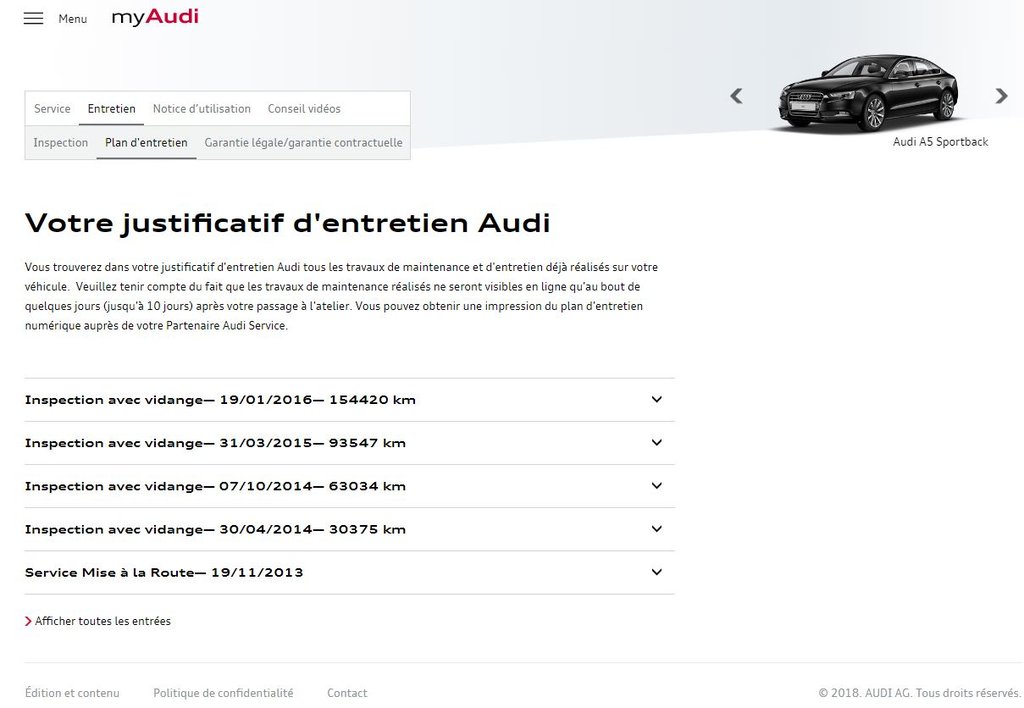Screen dimensions: 1024x708
Task: Show previous vehicle with left arrow
Action: click(x=736, y=96)
